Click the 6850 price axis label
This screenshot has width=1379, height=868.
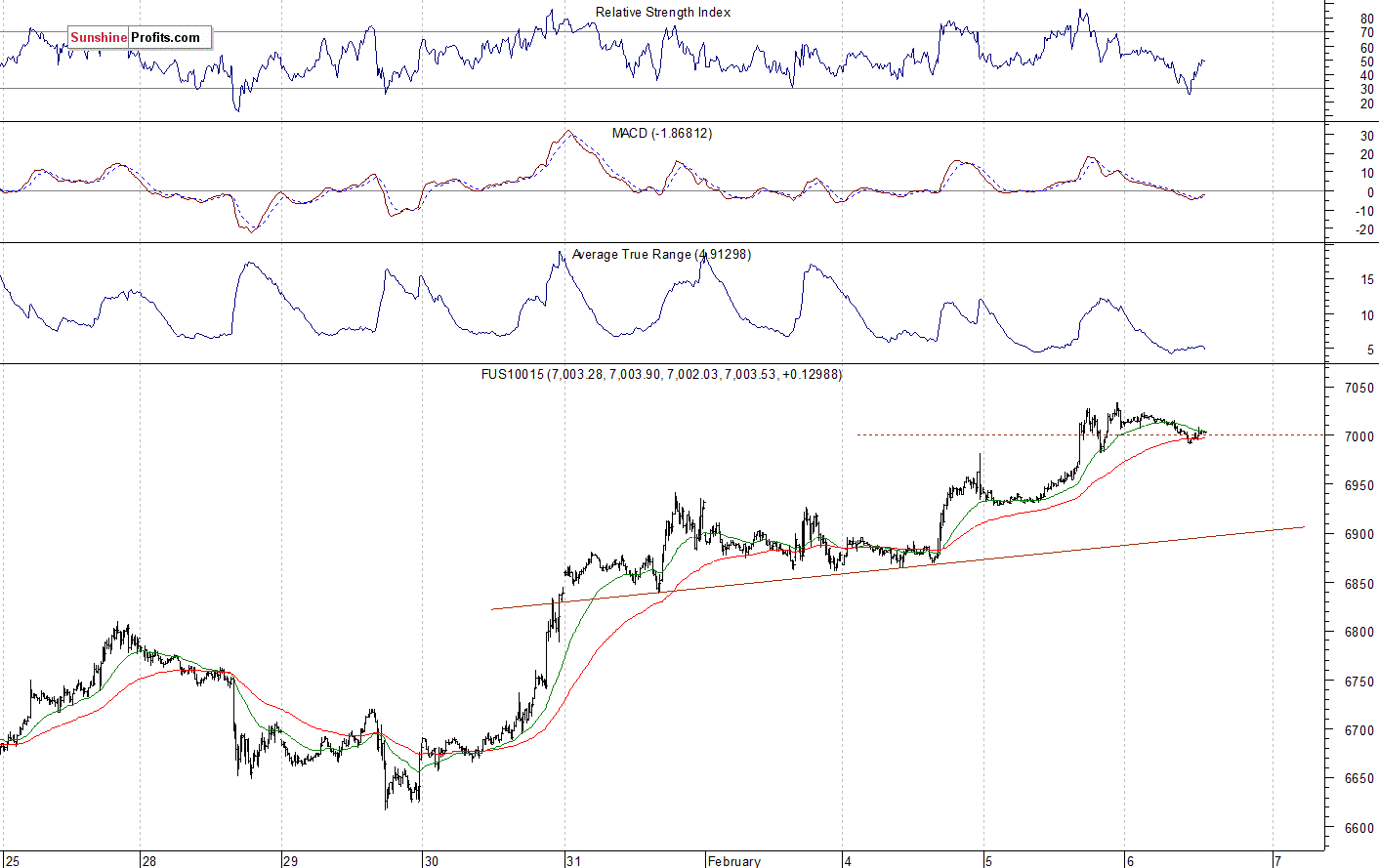tap(1358, 584)
